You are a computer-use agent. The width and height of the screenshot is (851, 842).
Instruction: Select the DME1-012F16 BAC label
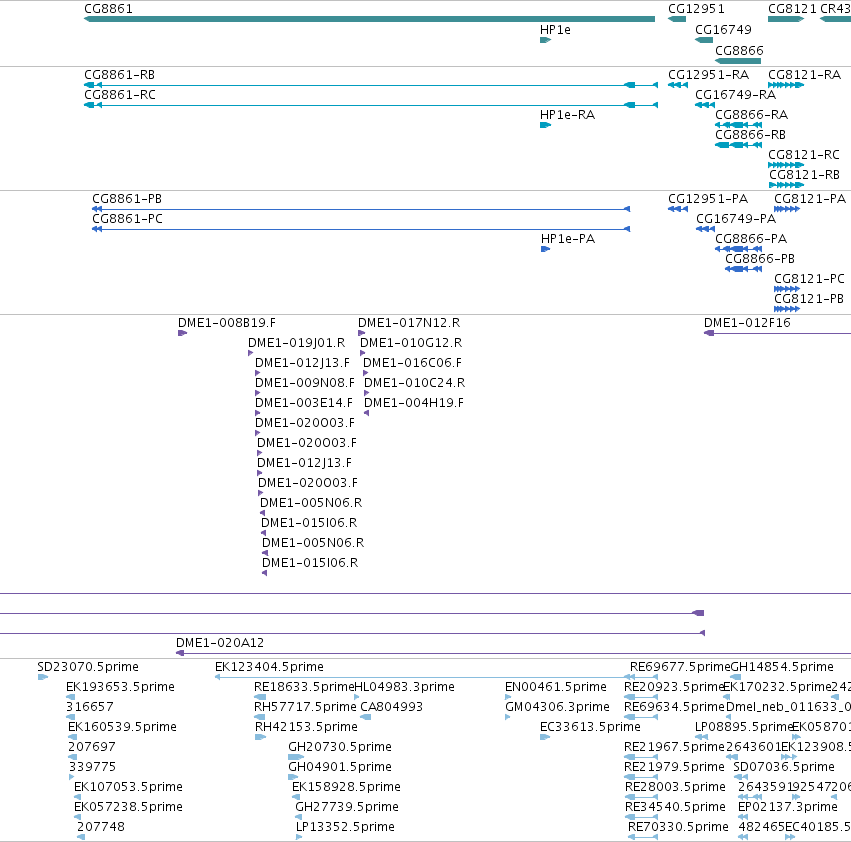point(747,323)
